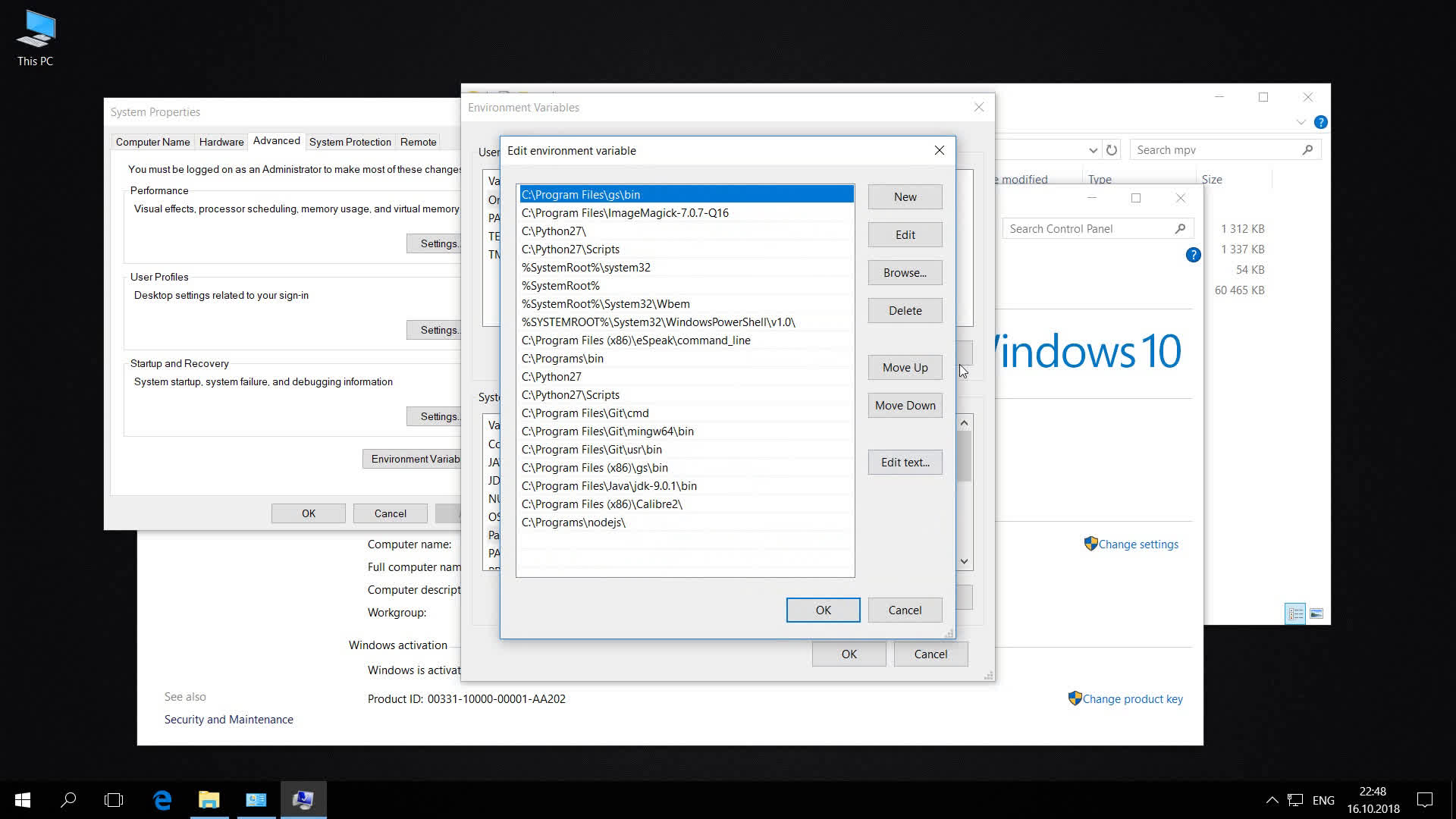Open This PC desktop icon
Image resolution: width=1456 pixels, height=819 pixels.
34,30
